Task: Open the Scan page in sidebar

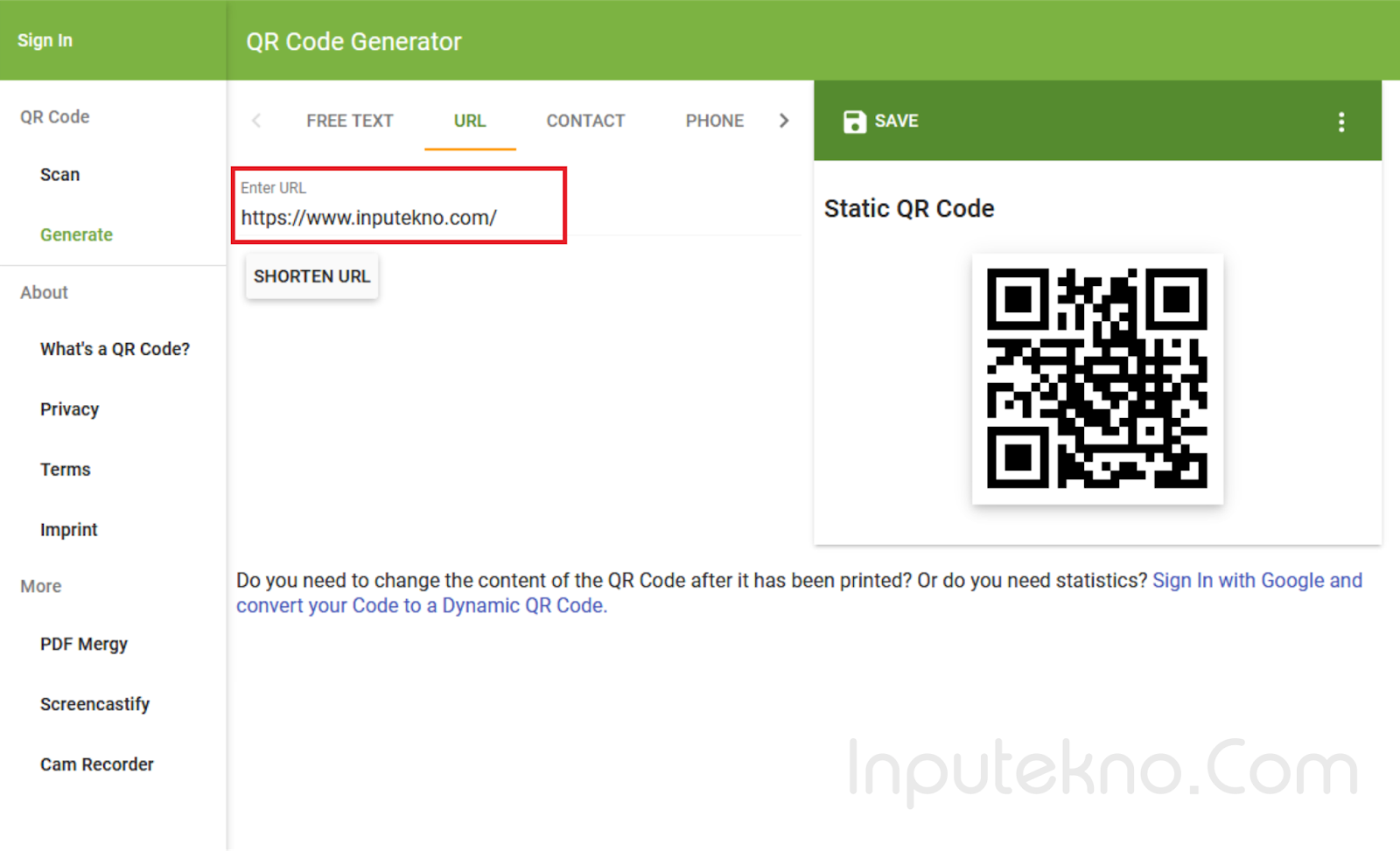Action: coord(59,175)
